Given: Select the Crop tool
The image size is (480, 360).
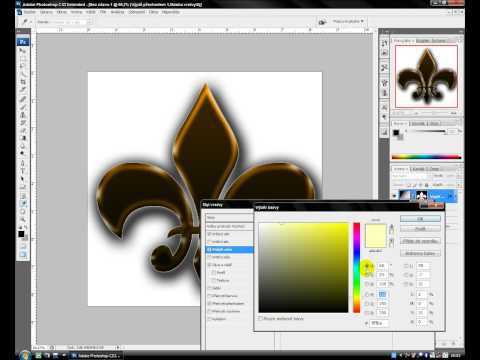Looking at the screenshot, I should click(23, 82).
